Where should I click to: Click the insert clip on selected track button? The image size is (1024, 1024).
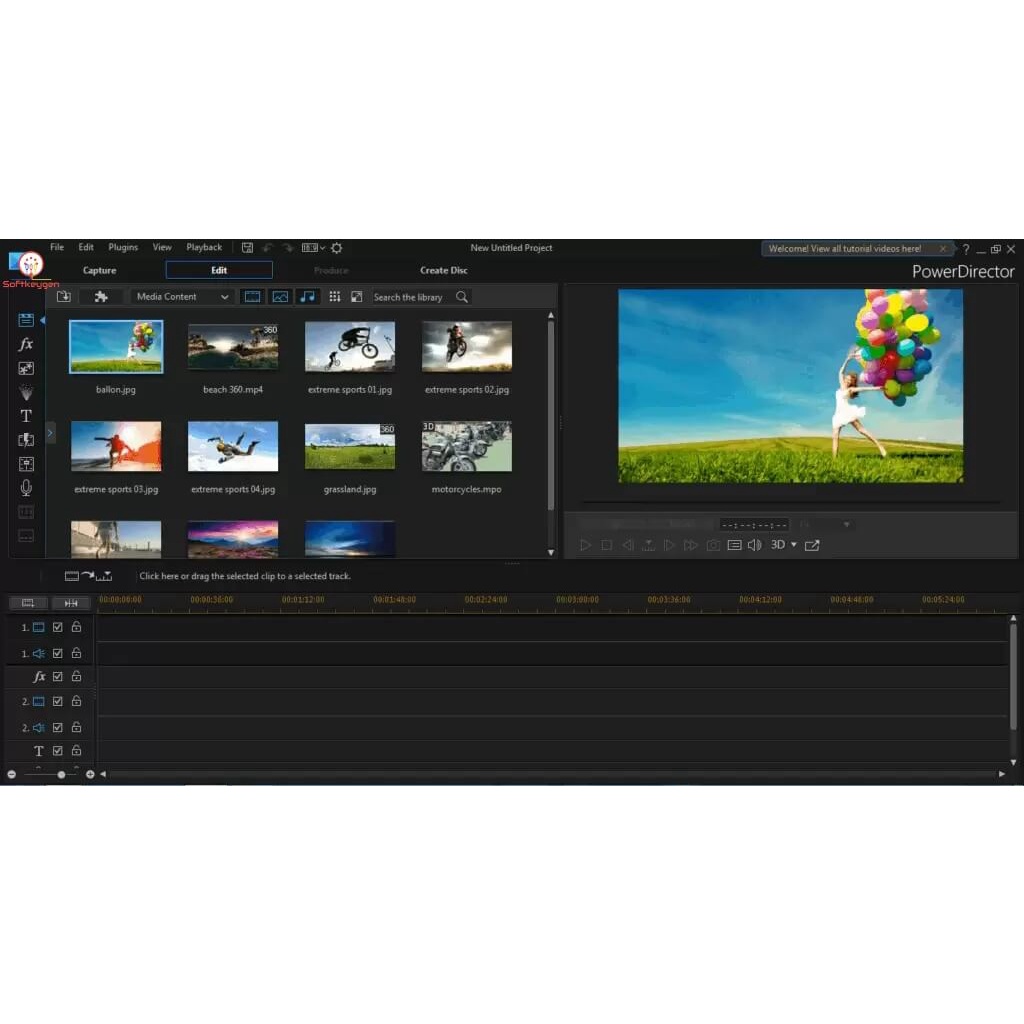(88, 576)
